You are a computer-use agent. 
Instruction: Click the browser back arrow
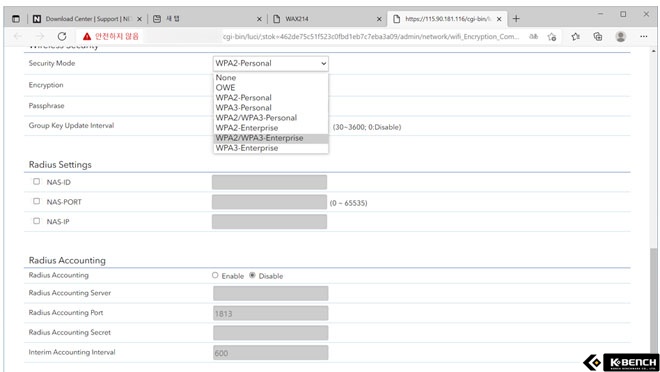pyautogui.click(x=18, y=37)
